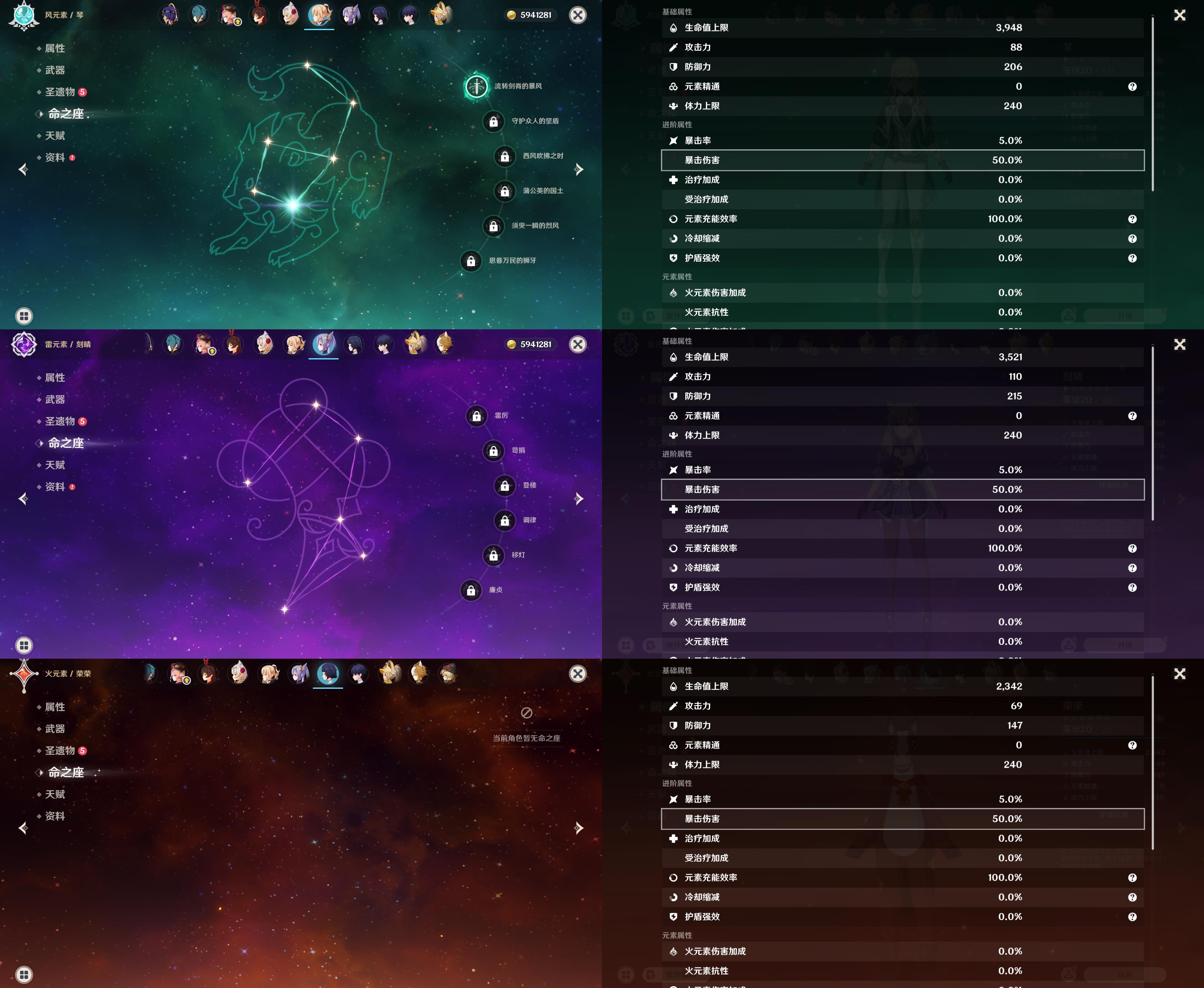1204x988 pixels.
Task: Open 刻晴's locked constellation 登楼
Action: click(x=505, y=486)
